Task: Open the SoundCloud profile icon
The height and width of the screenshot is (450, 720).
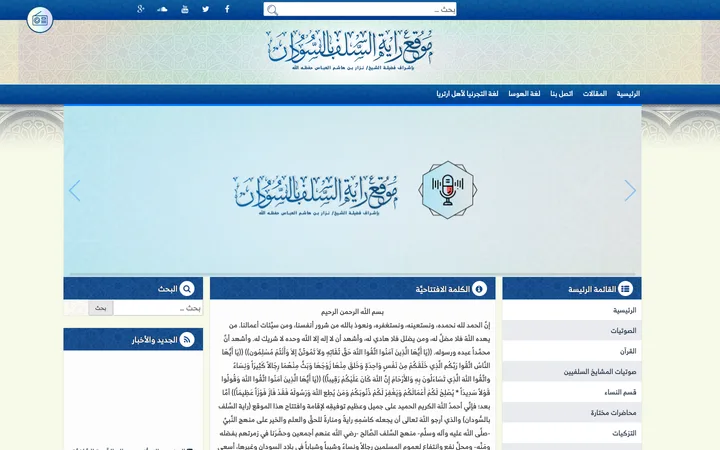Action: pyautogui.click(x=162, y=9)
